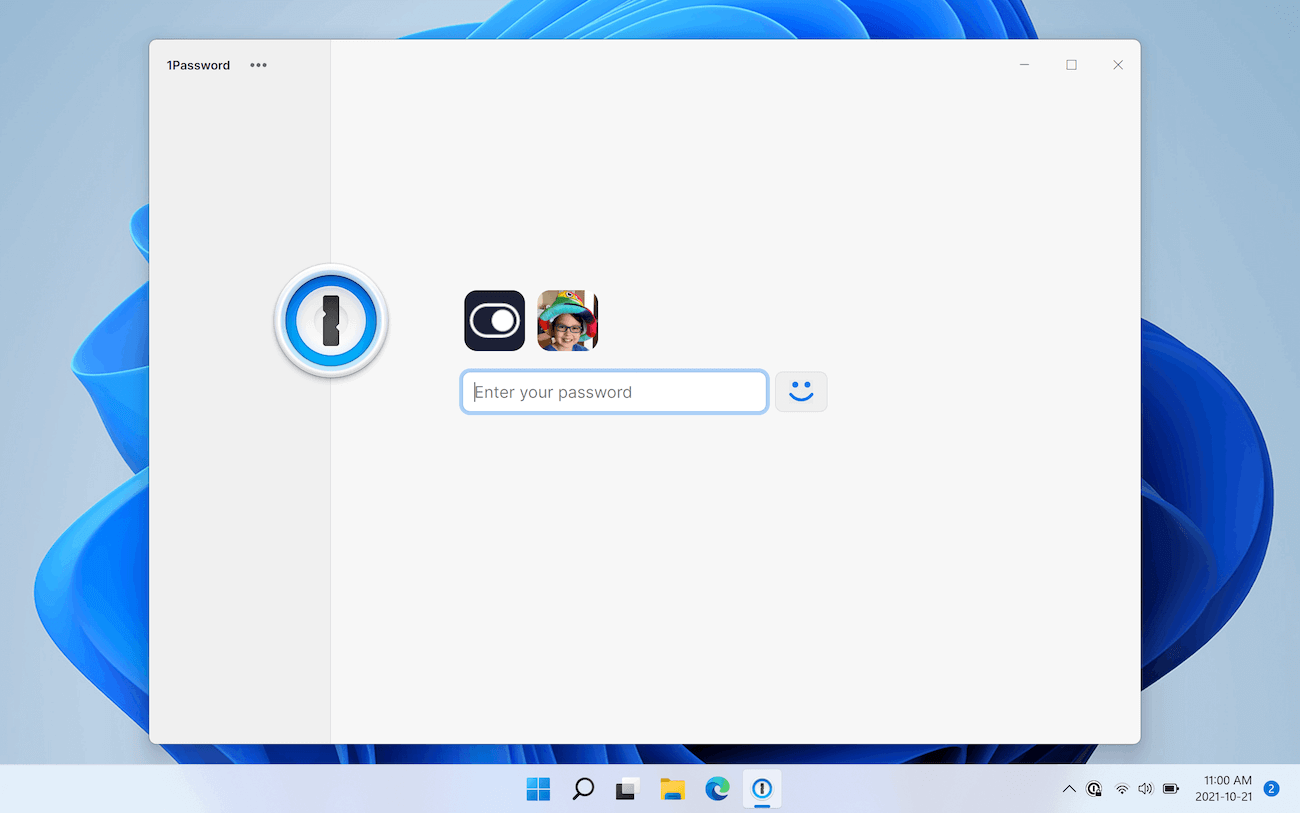Viewport: 1300px width, 813px height.
Task: Click the 1Password system tray icon
Action: [1094, 789]
